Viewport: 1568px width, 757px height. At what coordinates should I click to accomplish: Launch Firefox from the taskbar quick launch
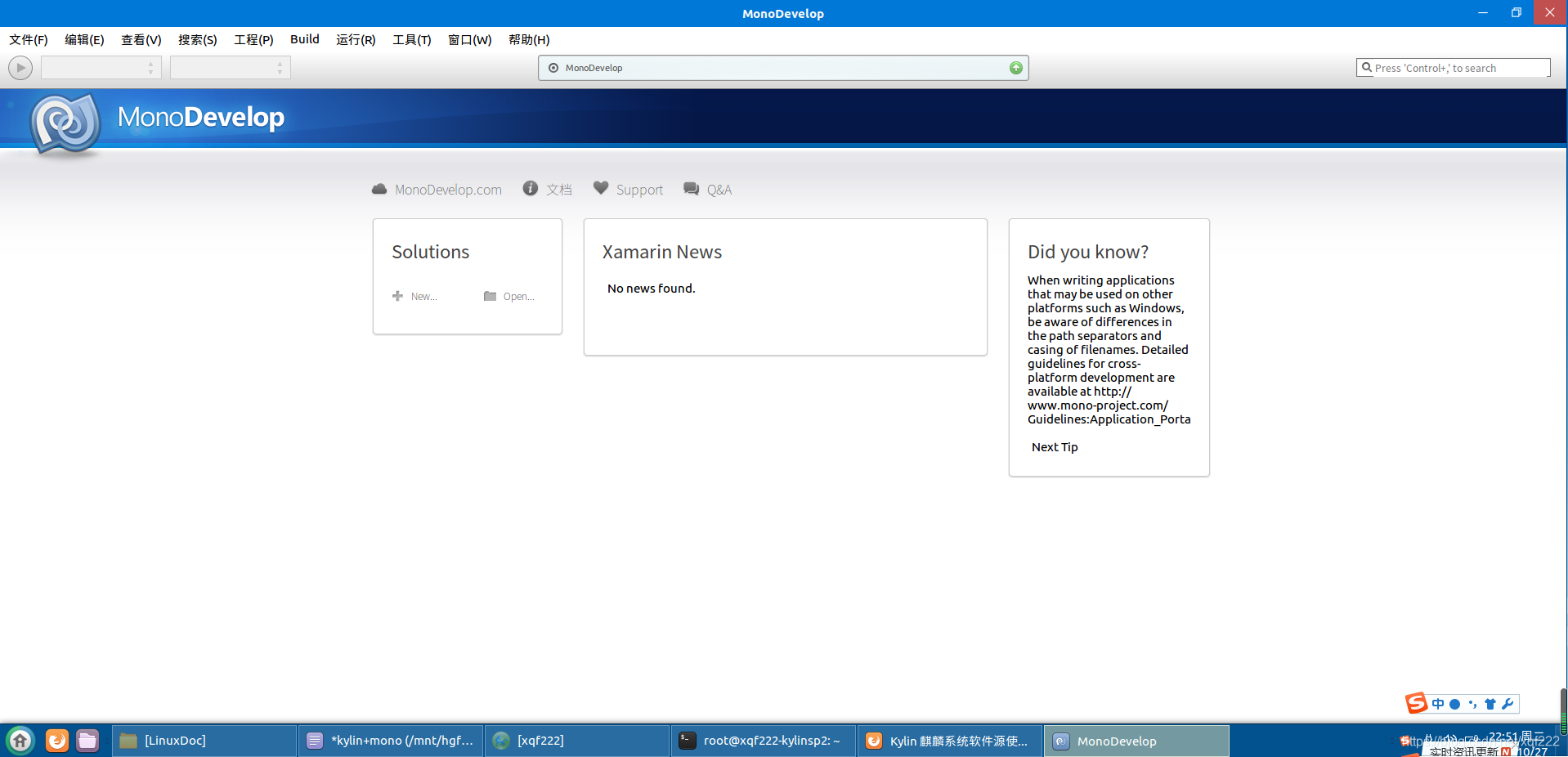pos(57,741)
